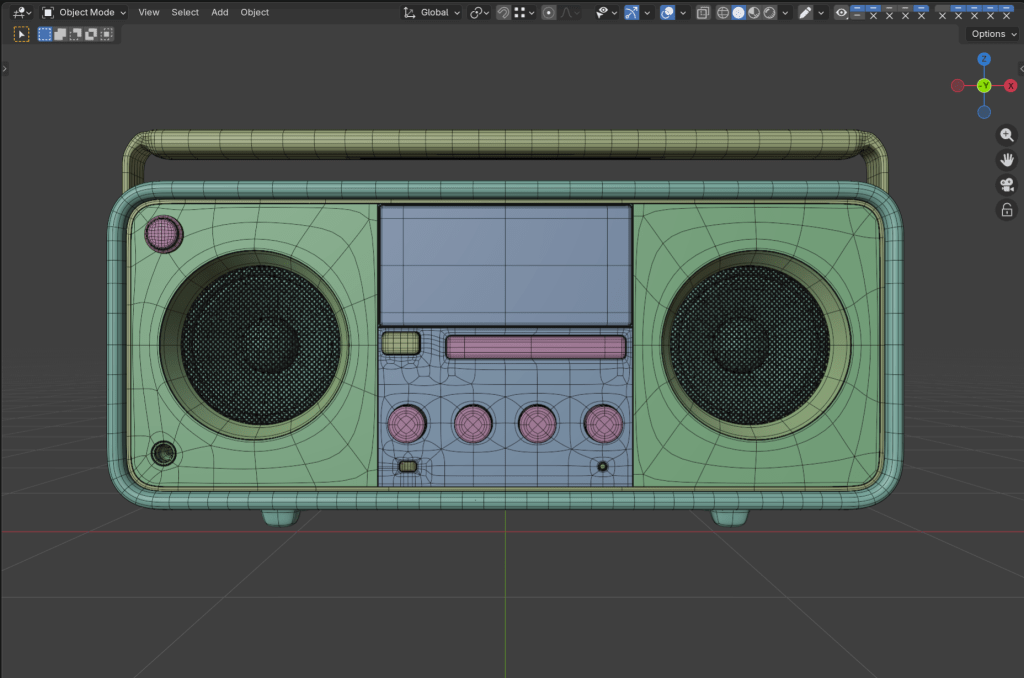Toggle snapping magnet button

point(503,13)
